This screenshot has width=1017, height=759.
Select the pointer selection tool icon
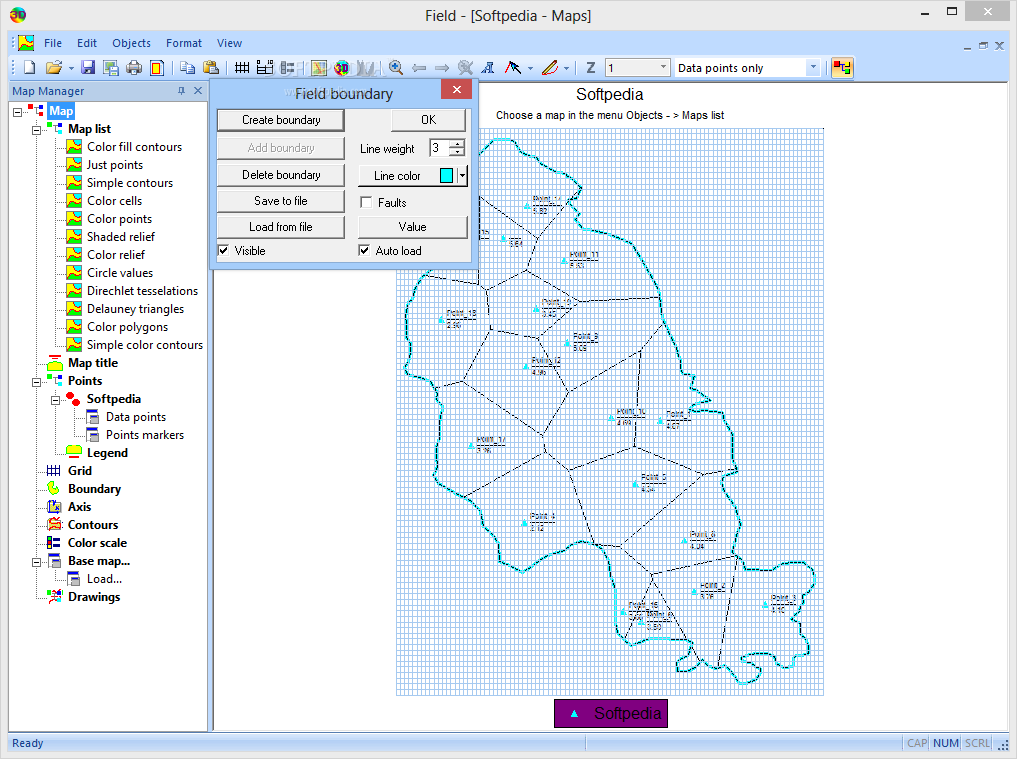point(512,67)
